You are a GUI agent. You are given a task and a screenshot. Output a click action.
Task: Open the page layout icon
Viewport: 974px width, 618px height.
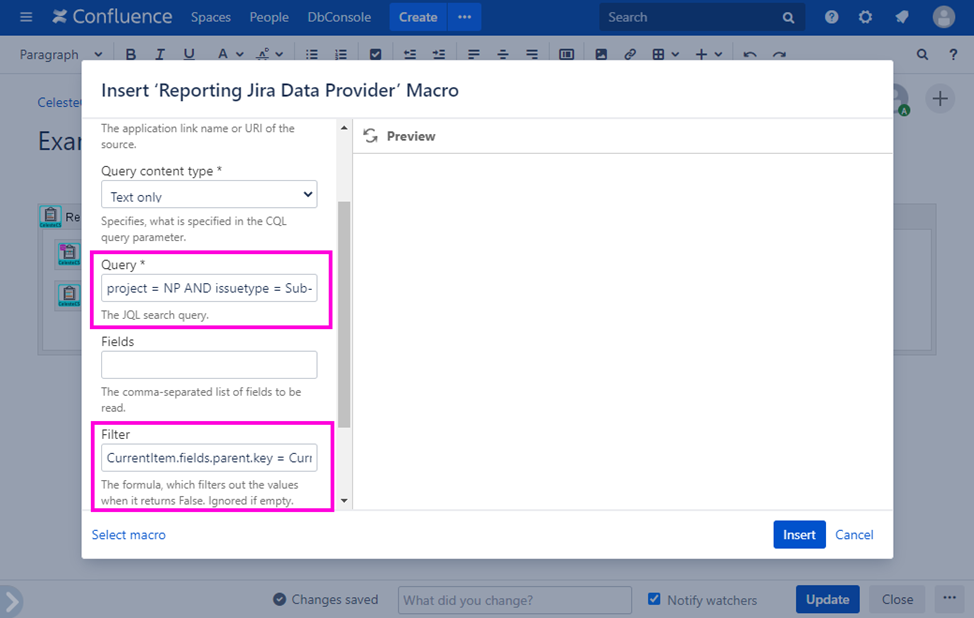tap(567, 55)
